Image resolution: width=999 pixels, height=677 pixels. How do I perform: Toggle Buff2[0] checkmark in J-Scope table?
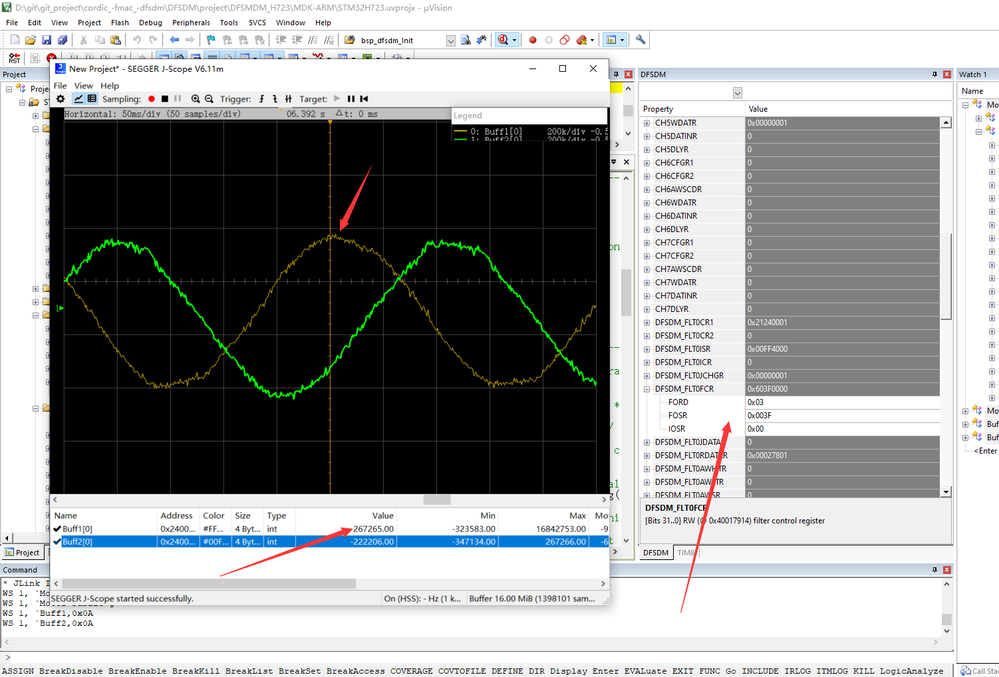(57, 542)
